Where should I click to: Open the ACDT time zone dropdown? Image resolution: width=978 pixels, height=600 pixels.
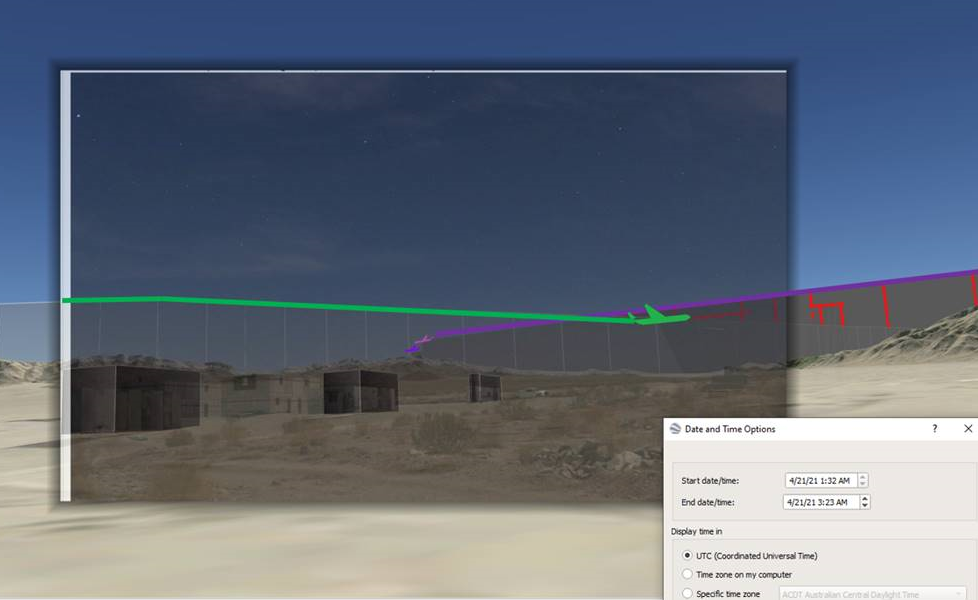click(x=872, y=594)
